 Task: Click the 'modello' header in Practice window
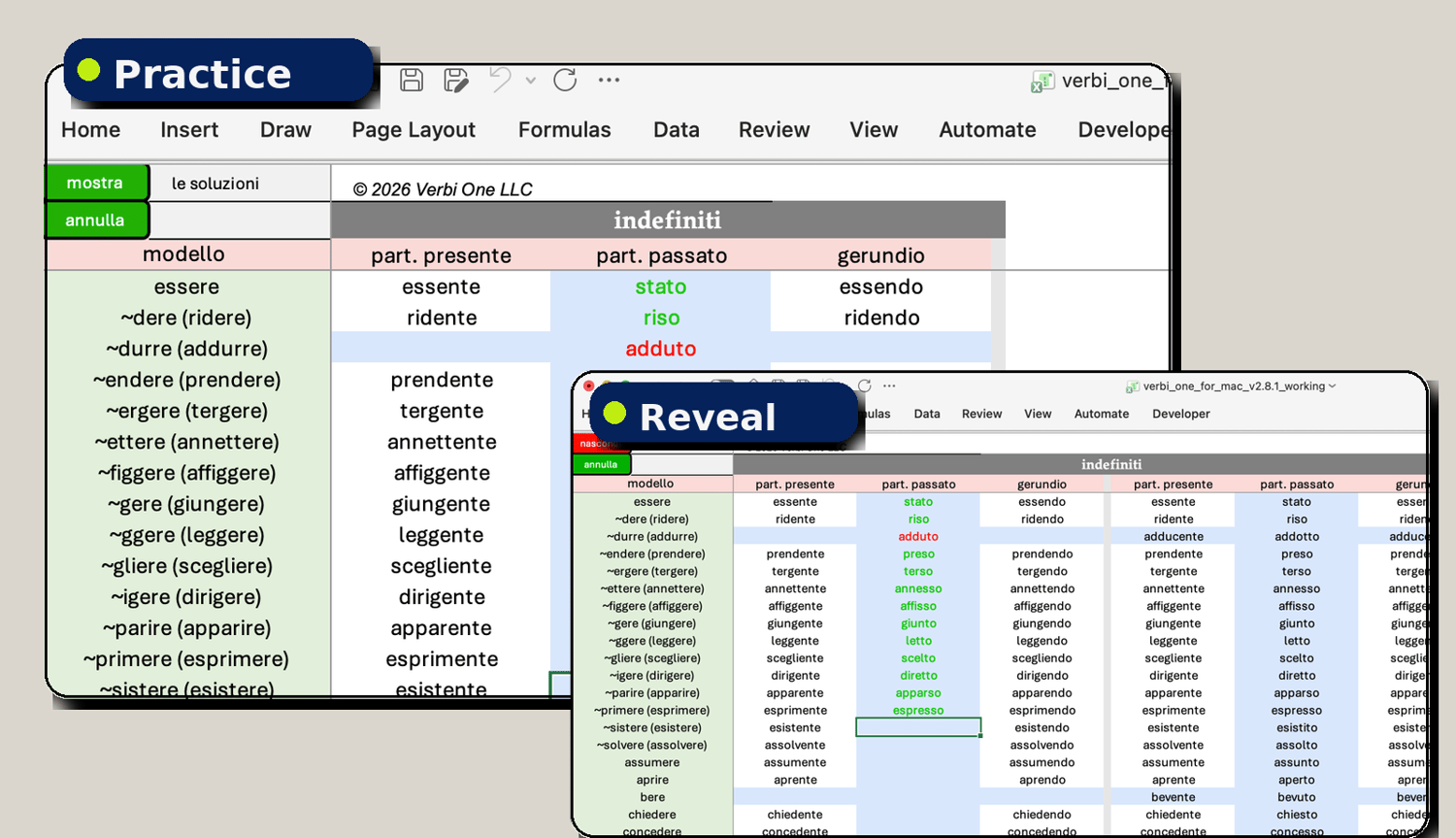(188, 254)
